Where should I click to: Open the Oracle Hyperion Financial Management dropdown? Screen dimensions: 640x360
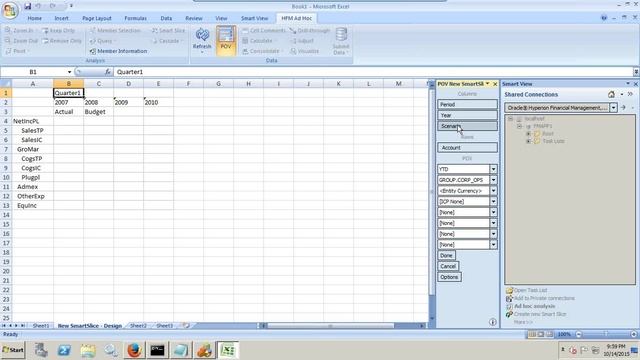click(613, 108)
